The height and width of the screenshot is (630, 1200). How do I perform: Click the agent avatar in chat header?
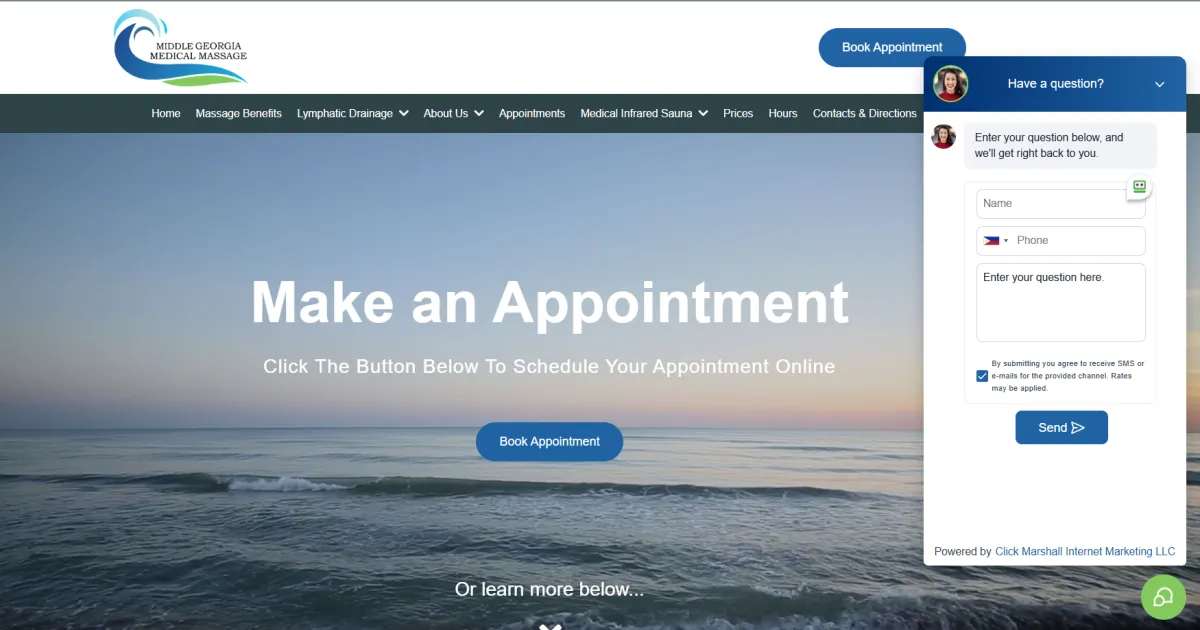tap(951, 84)
